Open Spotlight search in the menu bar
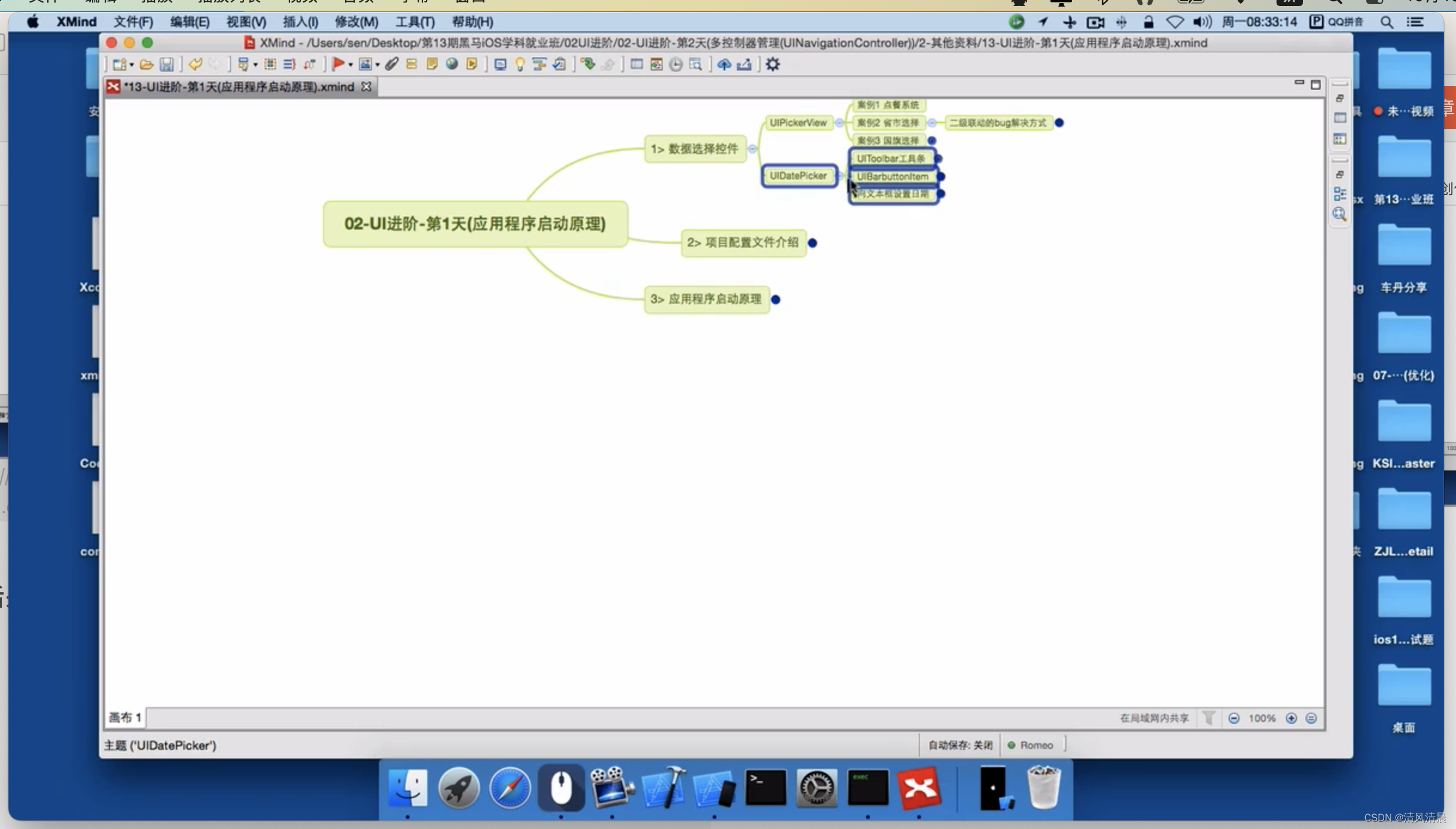 1386,22
